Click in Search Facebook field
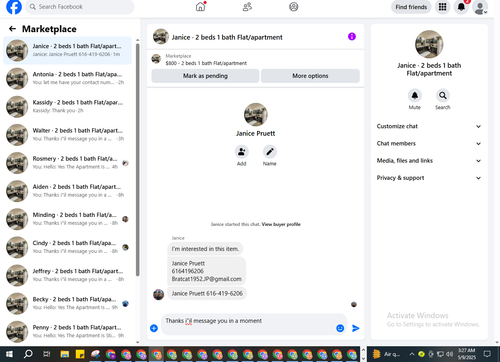Viewport: 500px width, 362px height. [80, 7]
